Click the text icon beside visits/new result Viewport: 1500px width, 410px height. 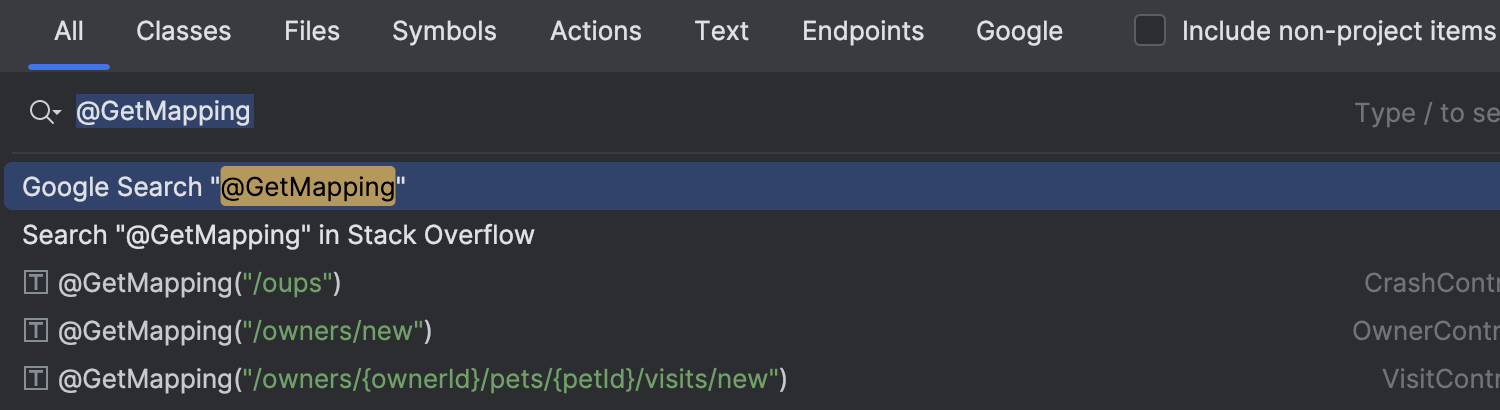click(x=36, y=379)
